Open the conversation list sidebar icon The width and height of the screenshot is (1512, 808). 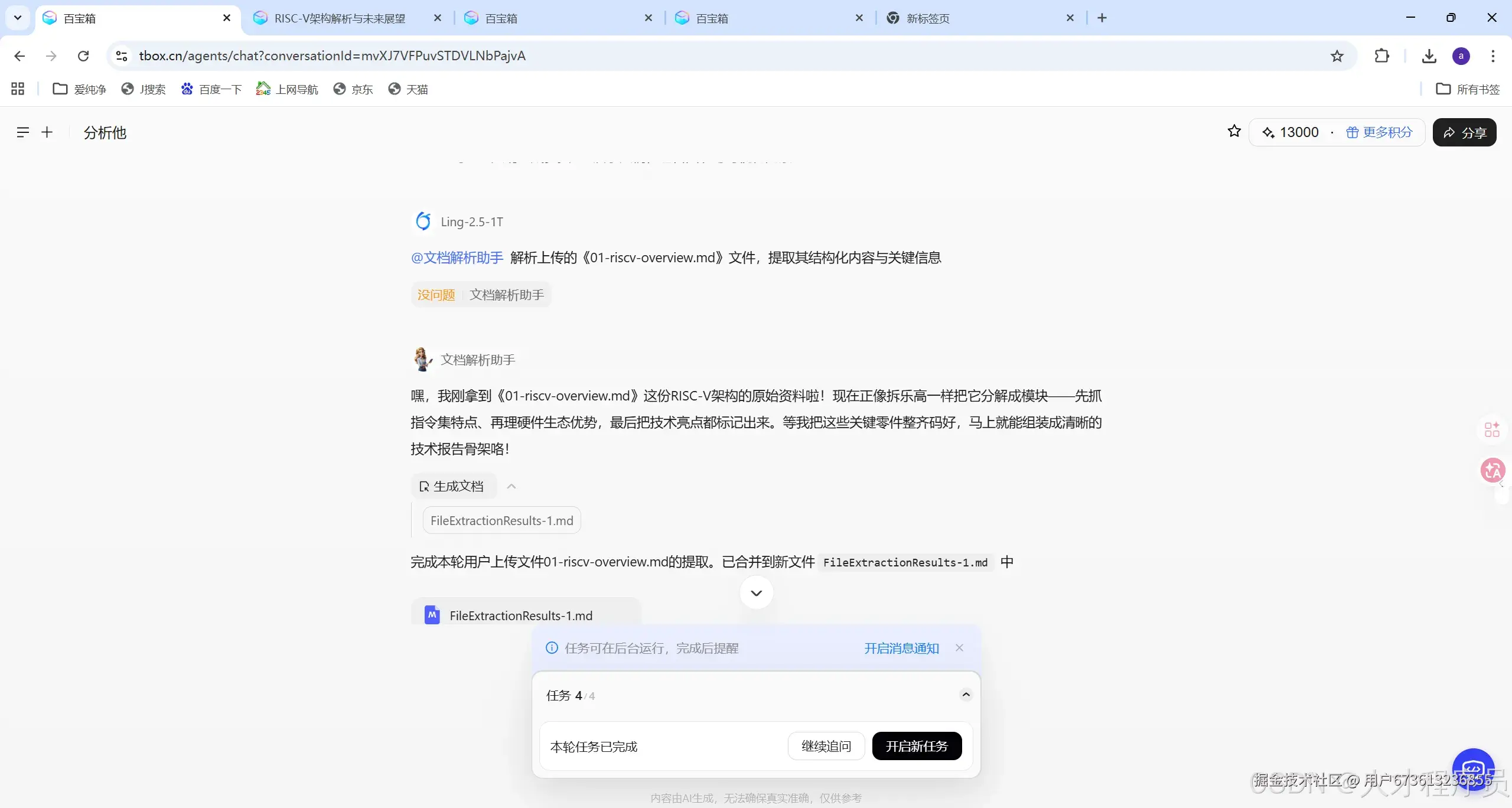(23, 132)
